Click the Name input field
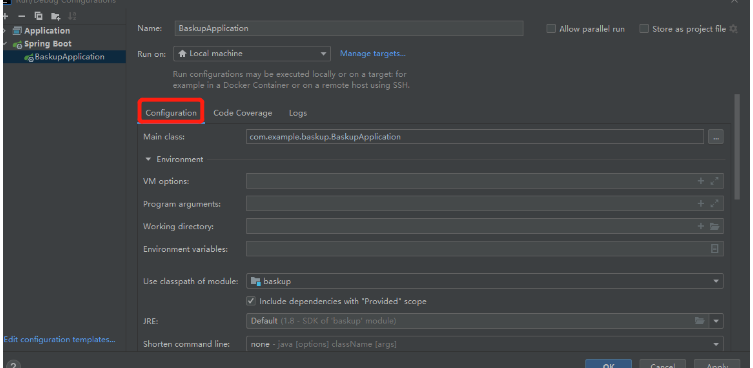753x368 pixels. coord(349,28)
